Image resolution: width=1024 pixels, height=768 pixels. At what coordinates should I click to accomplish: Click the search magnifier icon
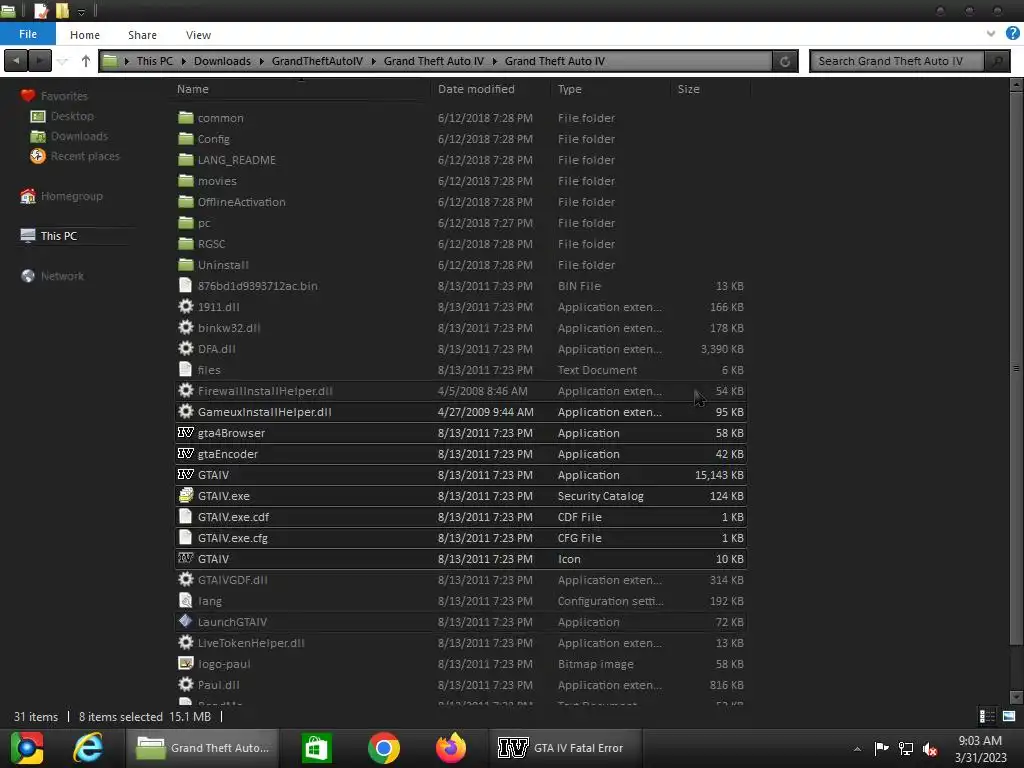click(997, 61)
